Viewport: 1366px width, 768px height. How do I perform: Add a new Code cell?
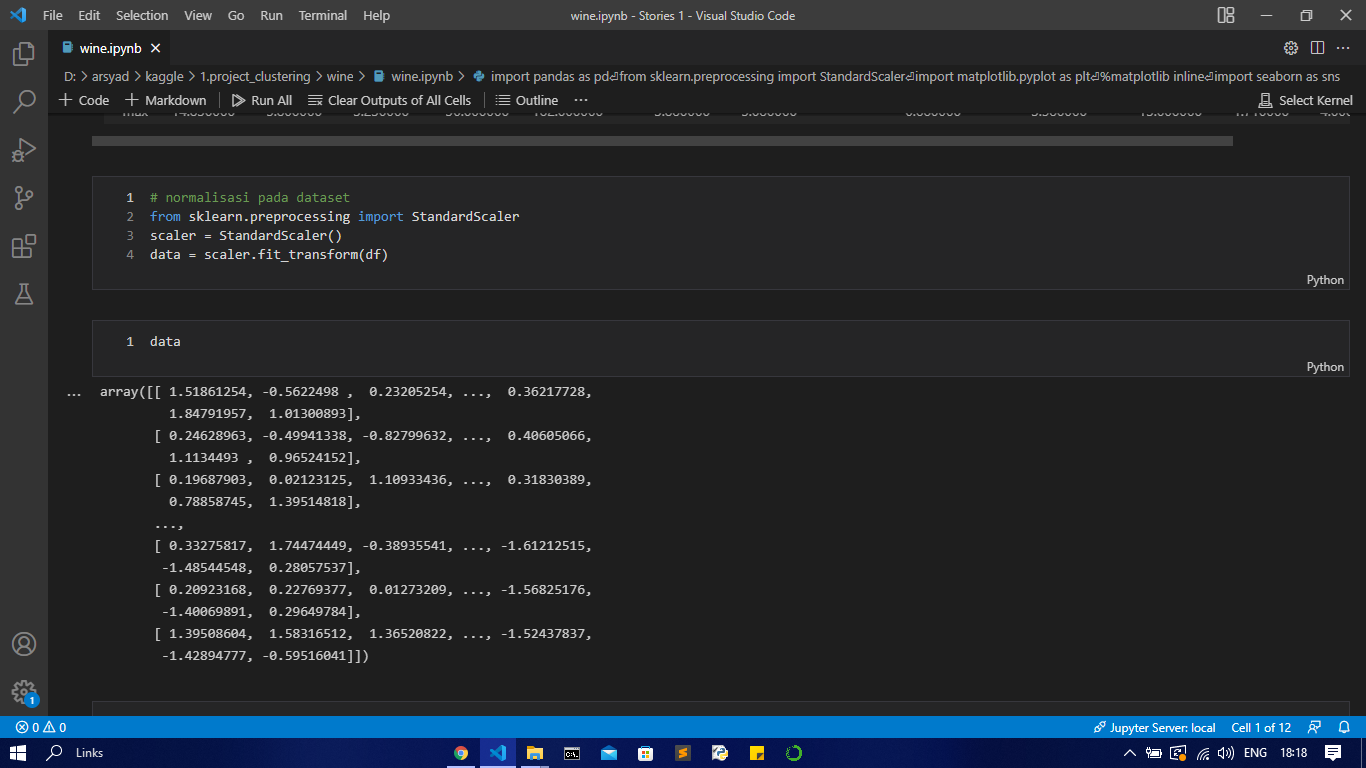[x=84, y=100]
